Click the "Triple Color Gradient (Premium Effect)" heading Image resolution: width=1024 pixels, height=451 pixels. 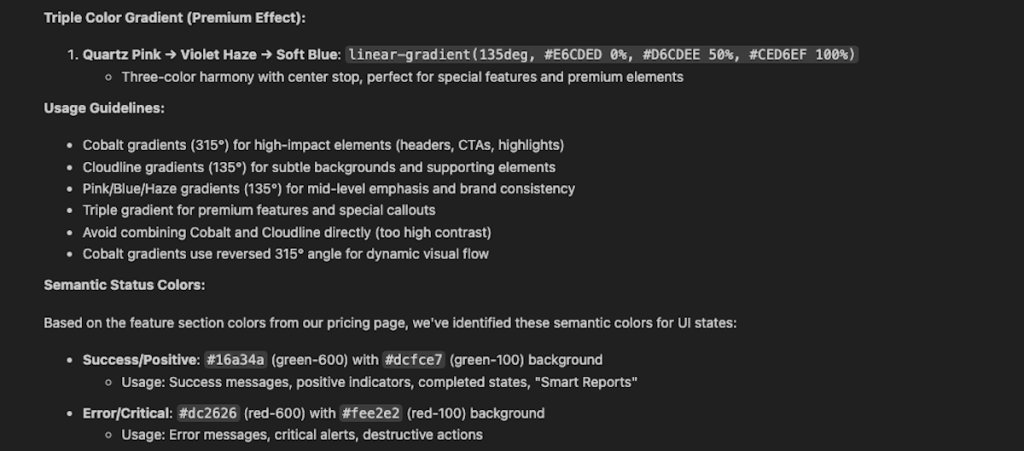[x=174, y=18]
